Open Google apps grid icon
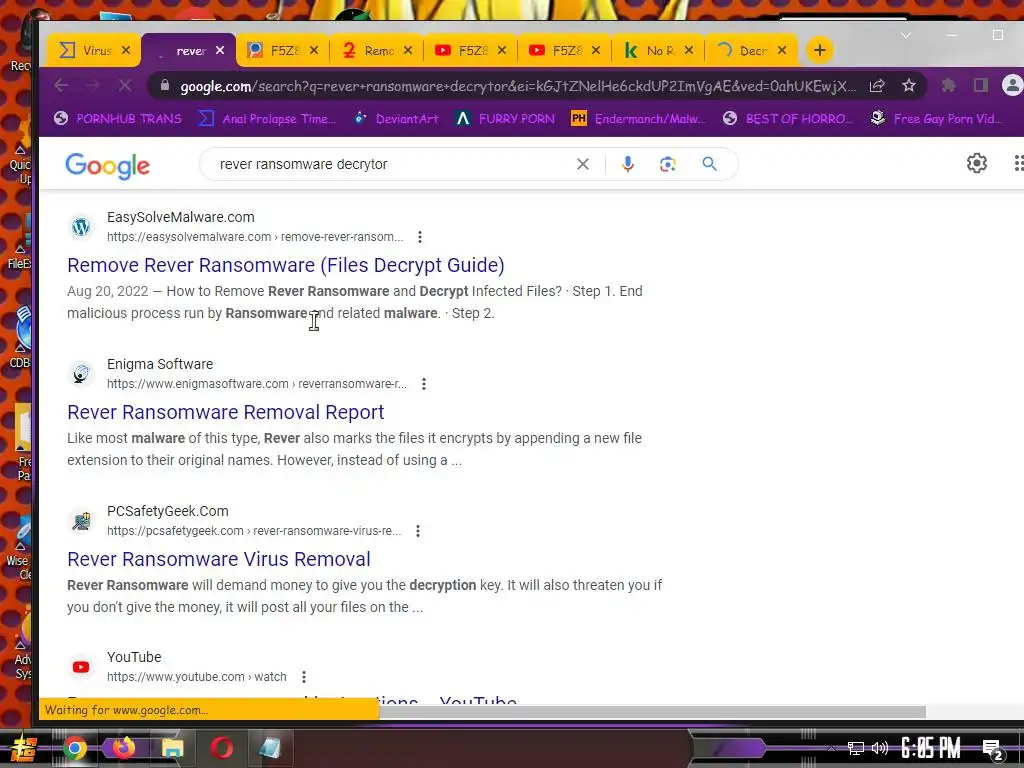Screen dimensions: 1024x768 tap(1018, 163)
